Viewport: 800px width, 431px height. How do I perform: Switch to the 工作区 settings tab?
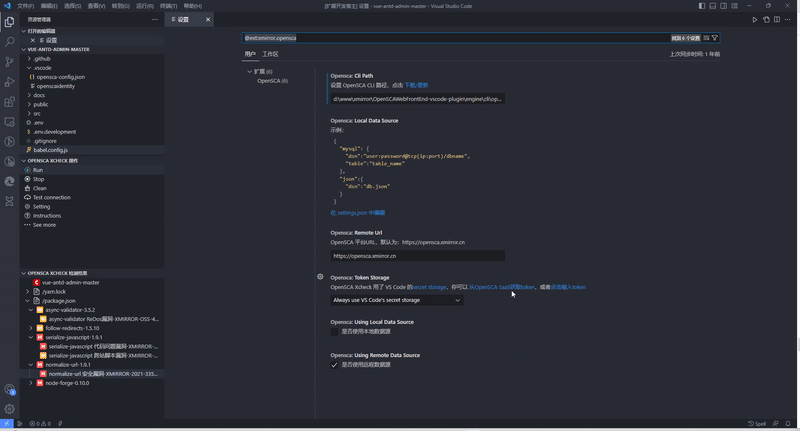pos(270,54)
